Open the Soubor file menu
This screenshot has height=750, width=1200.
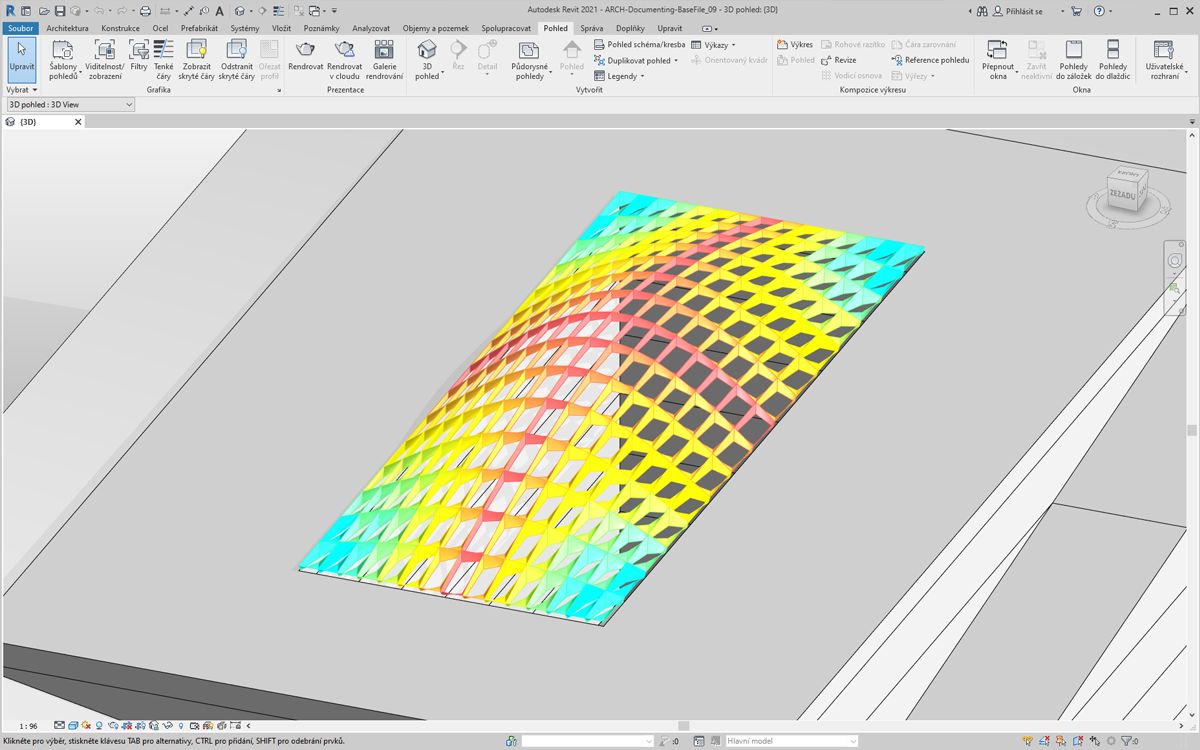(x=21, y=28)
